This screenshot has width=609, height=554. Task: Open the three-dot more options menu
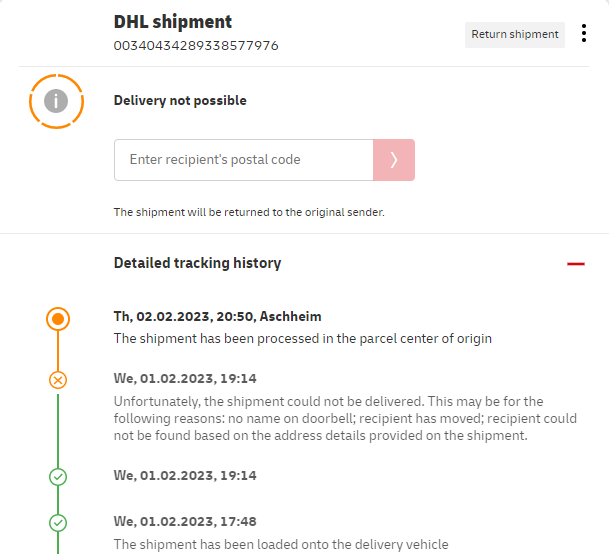point(584,34)
